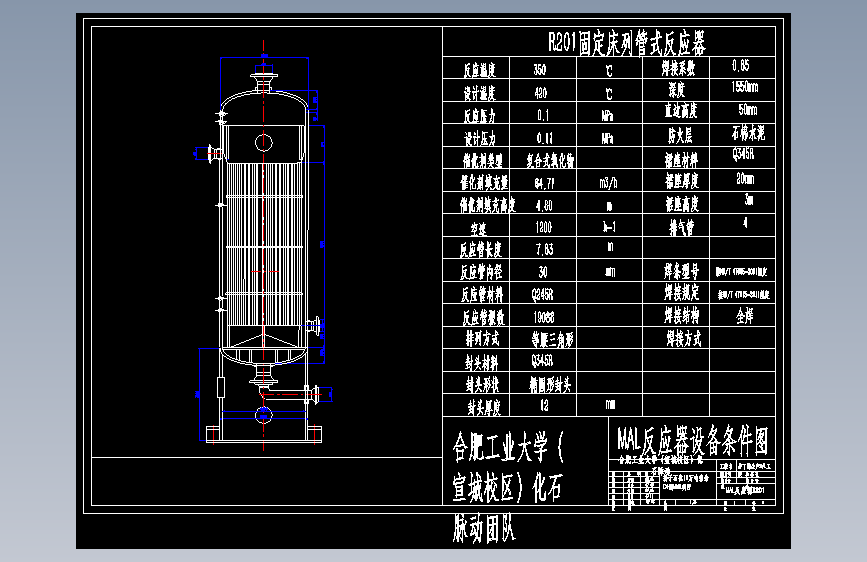867x562 pixels.
Task: Select the weld structure value 全焊
Action: click(744, 316)
